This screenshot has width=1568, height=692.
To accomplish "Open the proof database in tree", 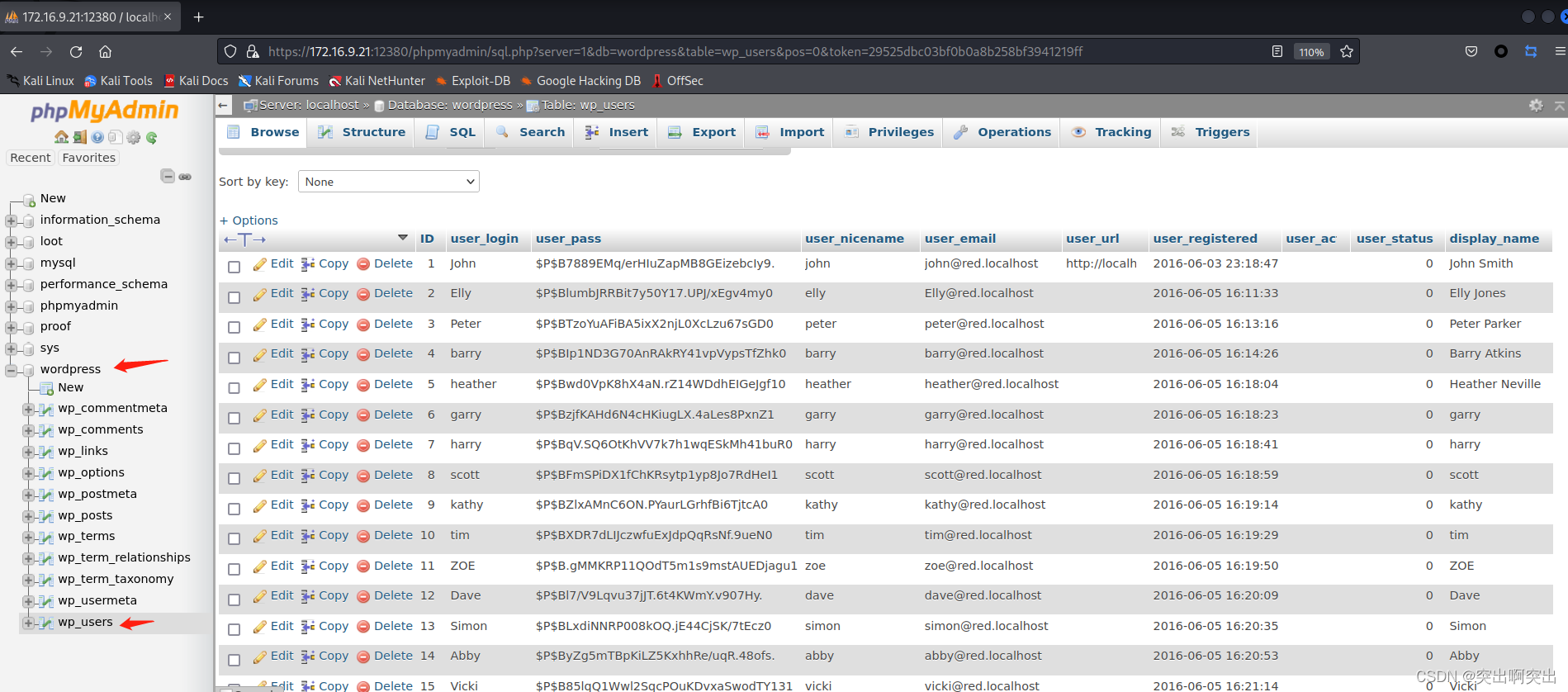I will point(55,327).
